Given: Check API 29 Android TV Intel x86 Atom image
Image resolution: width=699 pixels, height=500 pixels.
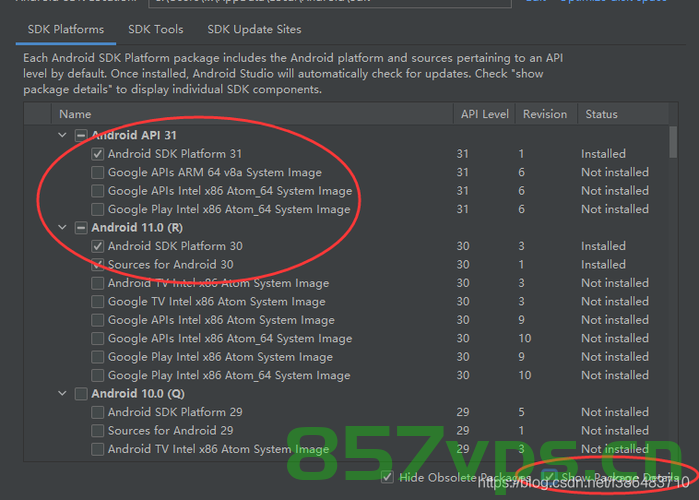Looking at the screenshot, I should click(98, 449).
